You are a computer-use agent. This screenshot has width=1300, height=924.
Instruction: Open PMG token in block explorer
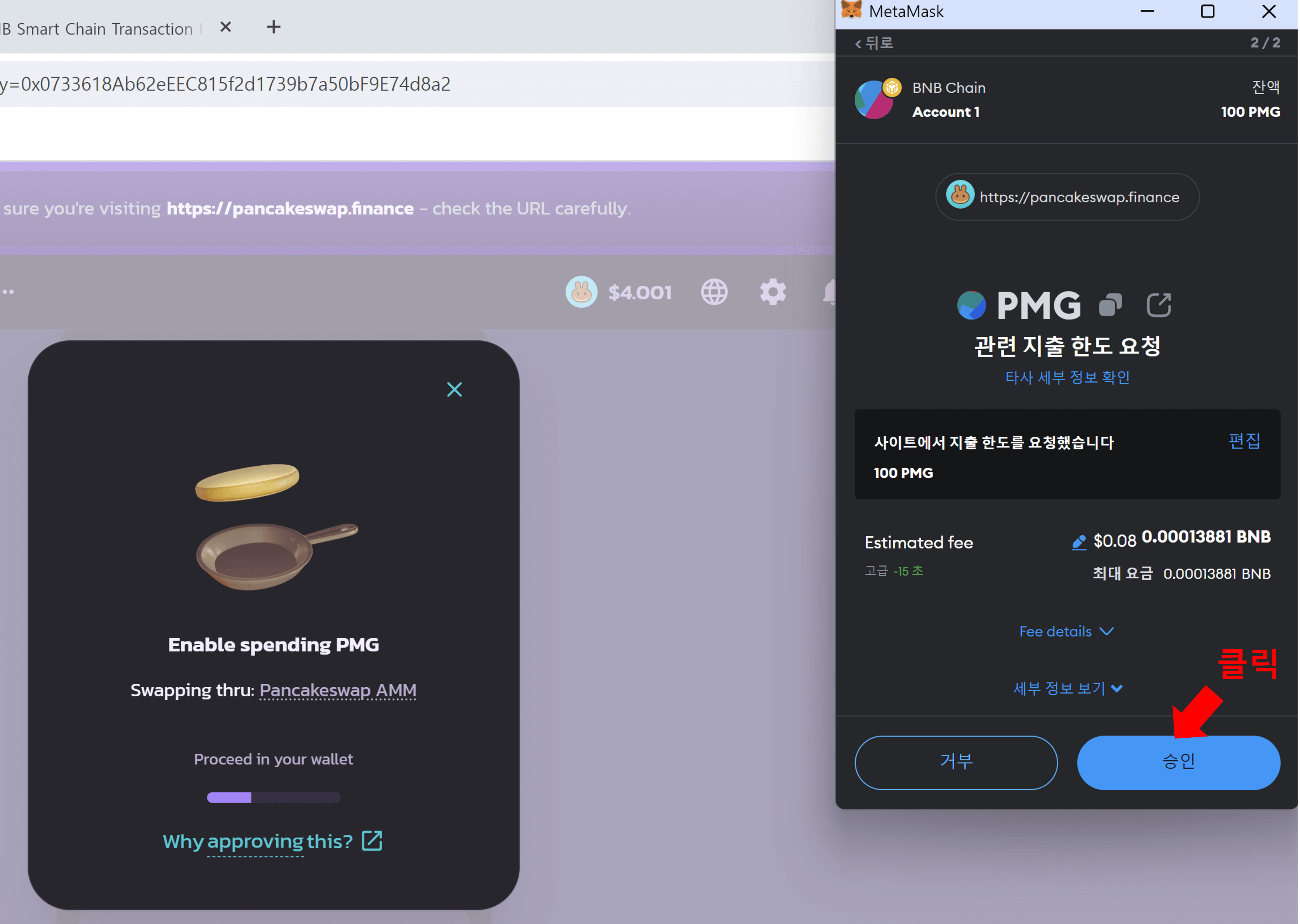click(1158, 305)
